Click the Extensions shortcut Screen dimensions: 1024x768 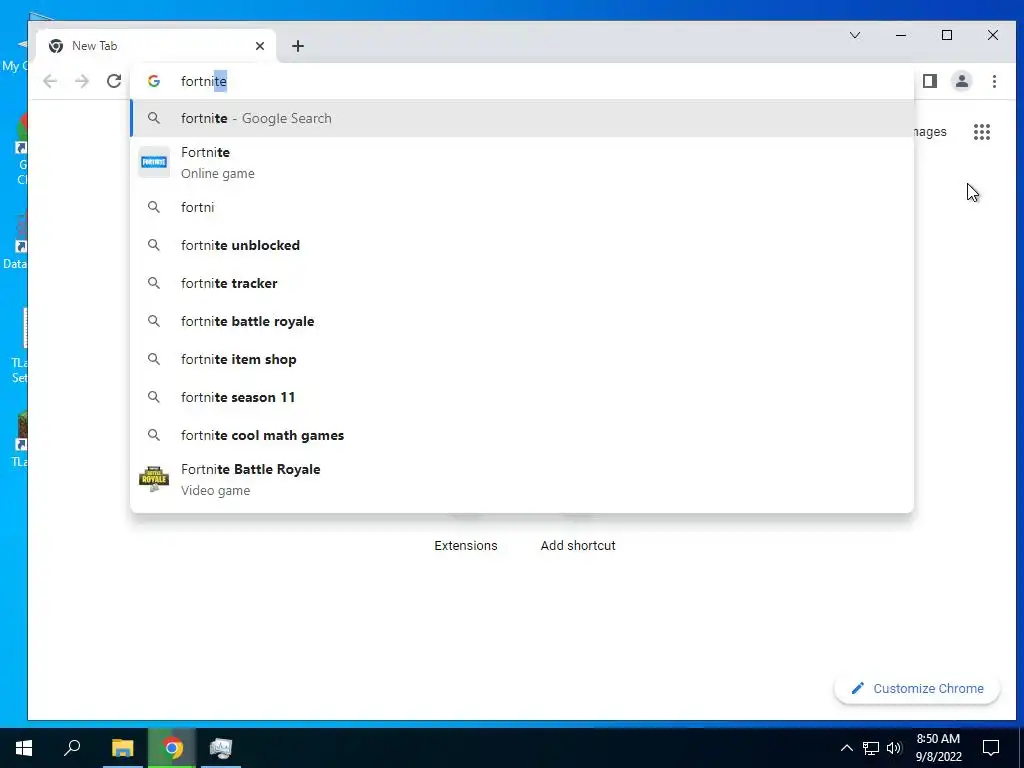pos(466,545)
